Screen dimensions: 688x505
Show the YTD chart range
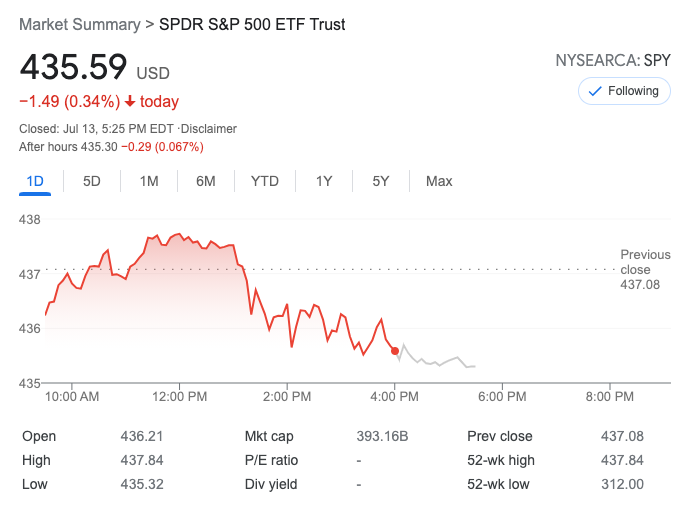click(x=265, y=181)
